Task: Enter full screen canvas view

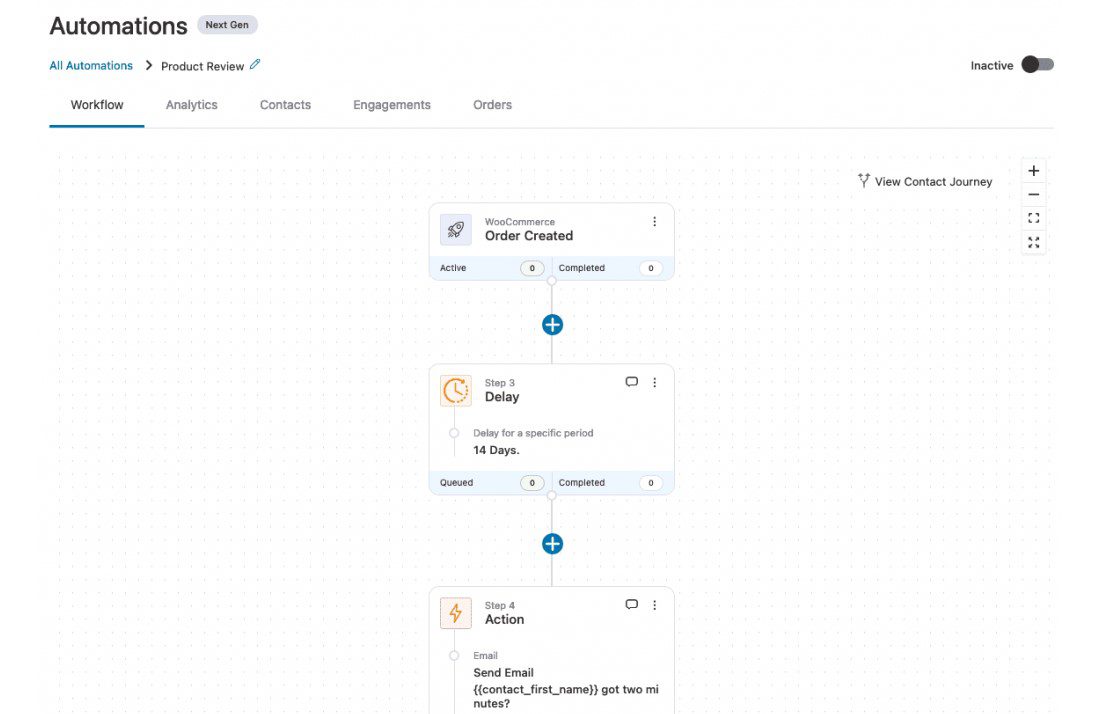Action: [1033, 241]
